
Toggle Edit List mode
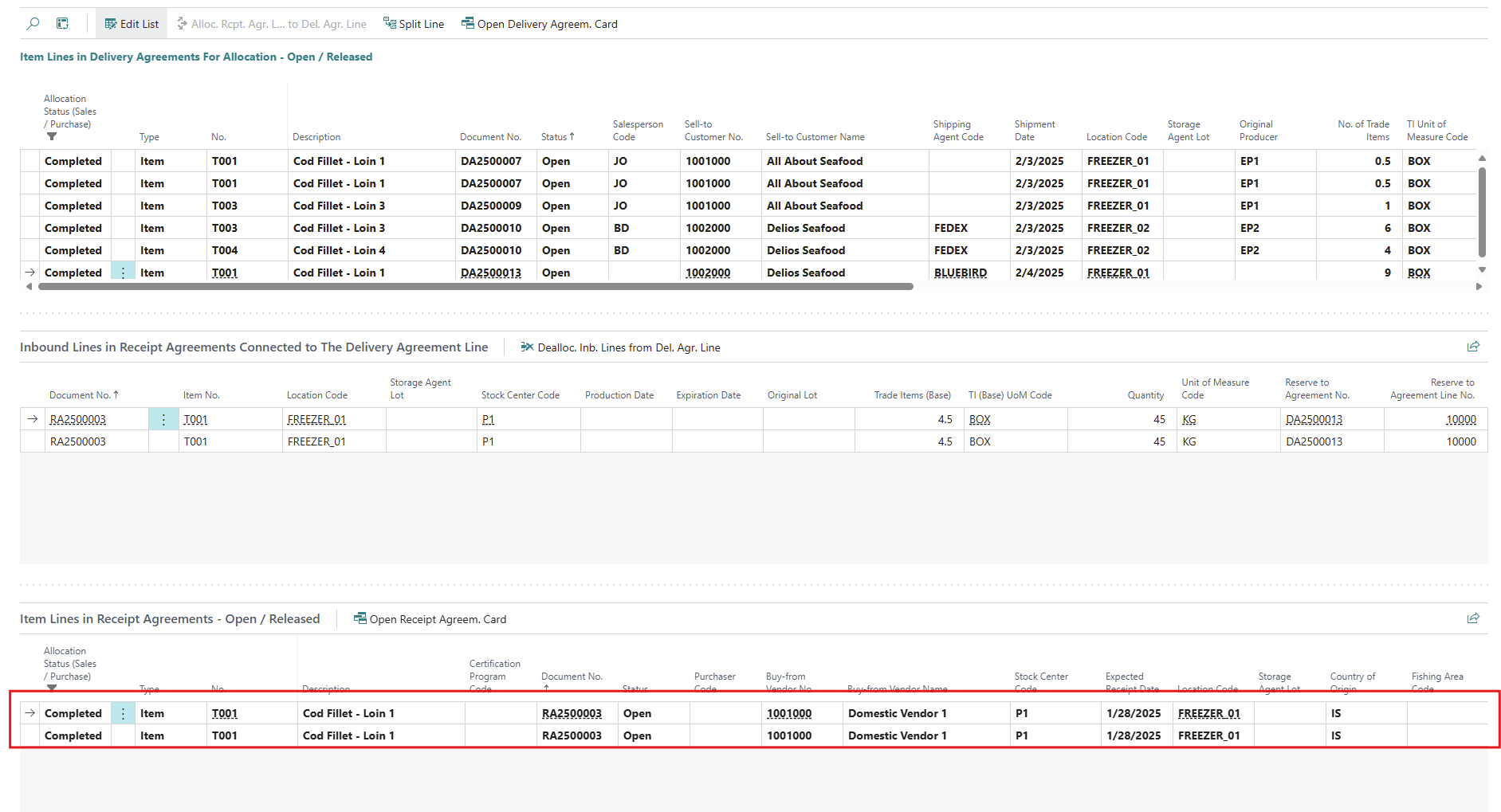pos(132,24)
